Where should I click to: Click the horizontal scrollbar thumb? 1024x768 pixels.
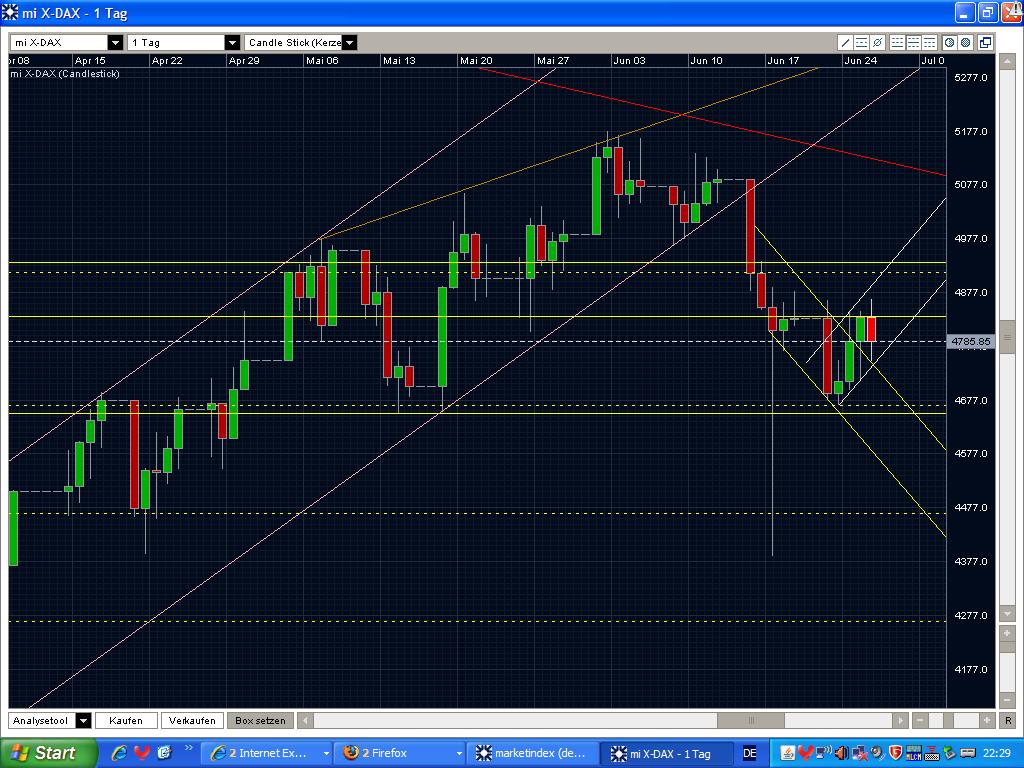coord(751,720)
